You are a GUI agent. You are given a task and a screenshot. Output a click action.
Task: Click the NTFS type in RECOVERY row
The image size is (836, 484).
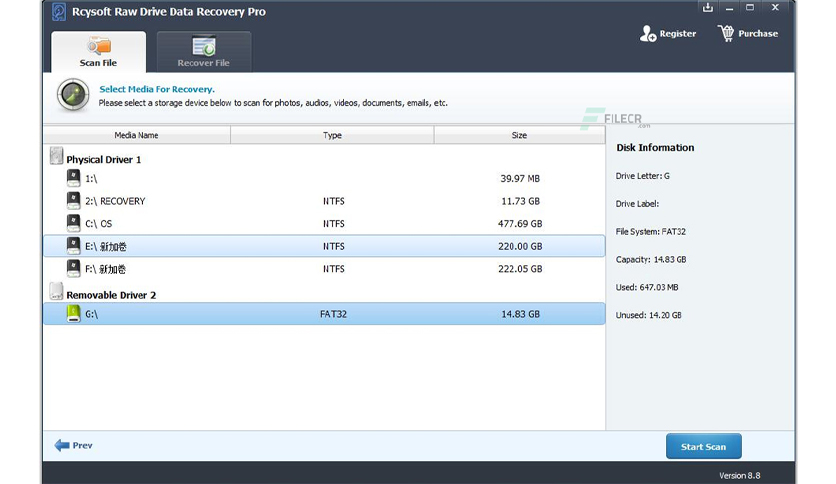tap(334, 201)
